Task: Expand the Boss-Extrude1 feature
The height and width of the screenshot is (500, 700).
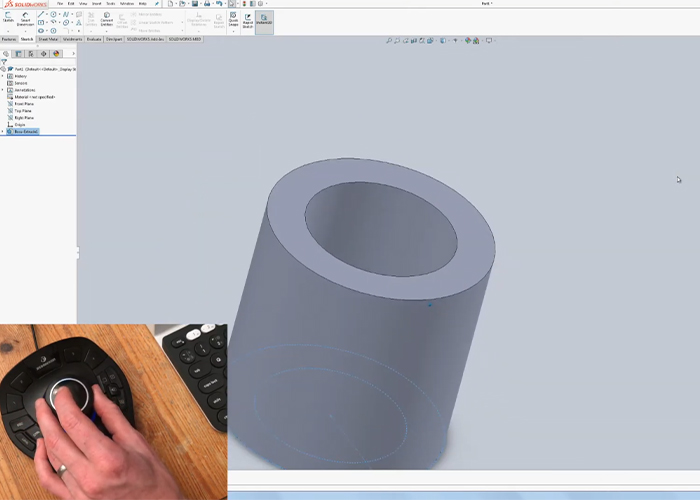Action: tap(4, 131)
